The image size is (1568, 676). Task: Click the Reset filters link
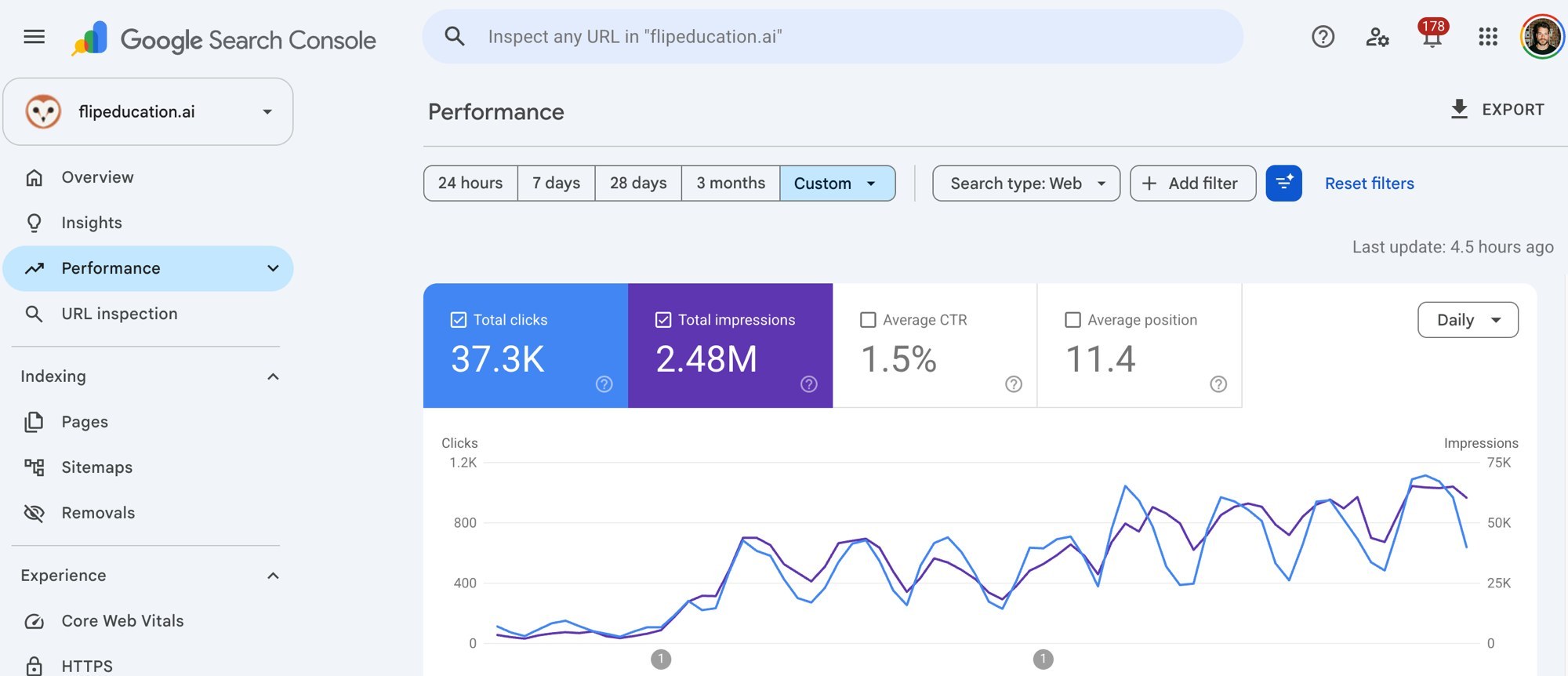click(x=1370, y=184)
